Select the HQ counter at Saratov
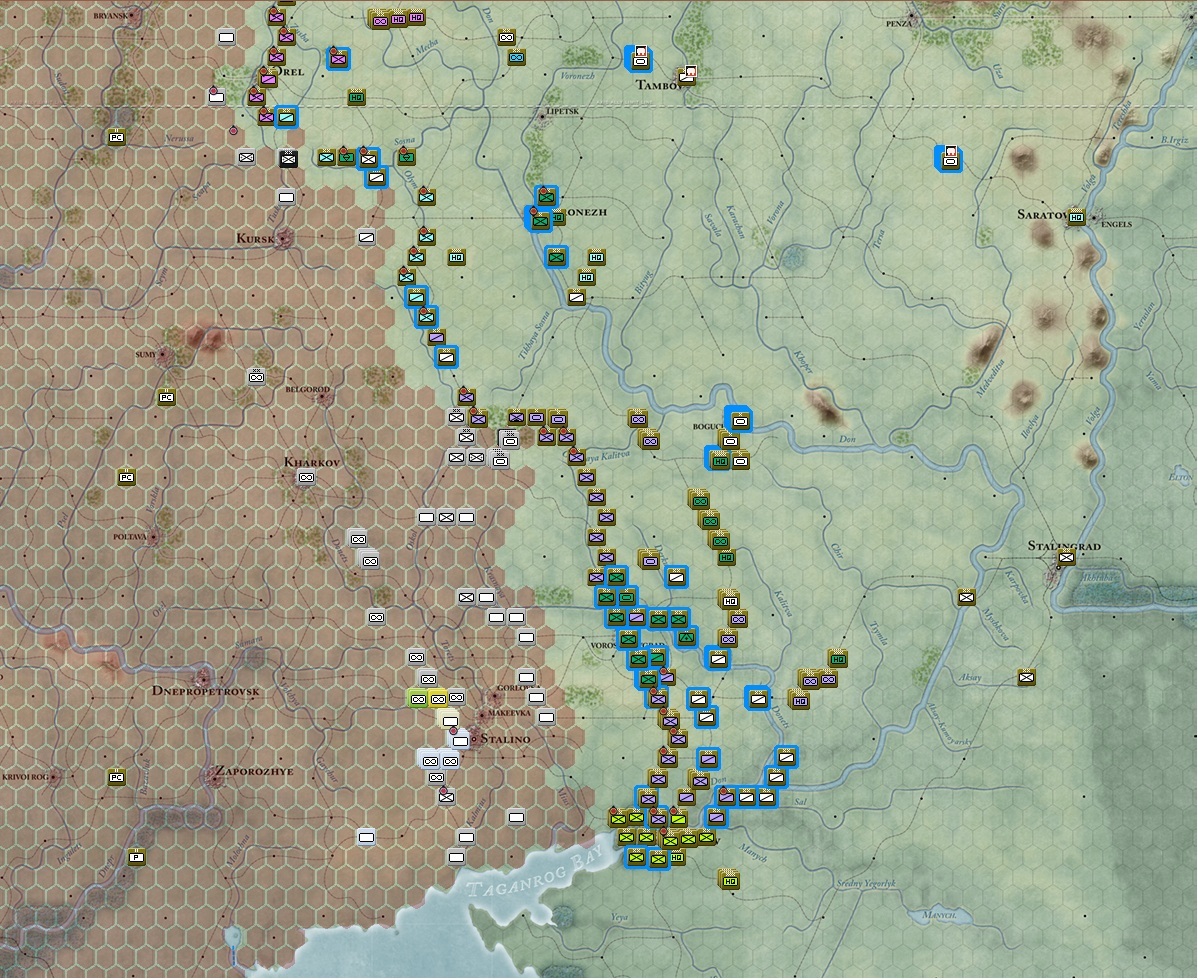The width and height of the screenshot is (1198, 980). pyautogui.click(x=1077, y=218)
